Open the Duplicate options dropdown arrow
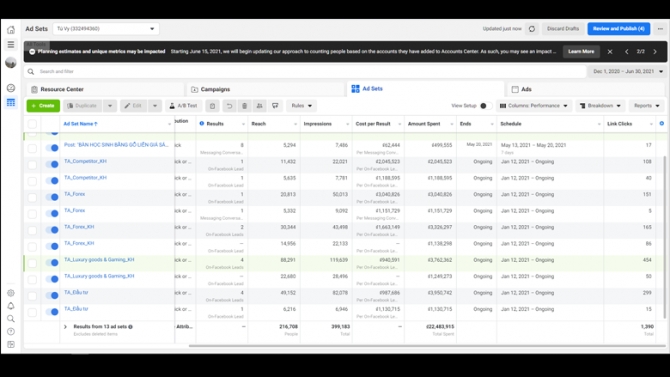This screenshot has height=377, width=670. (110, 106)
